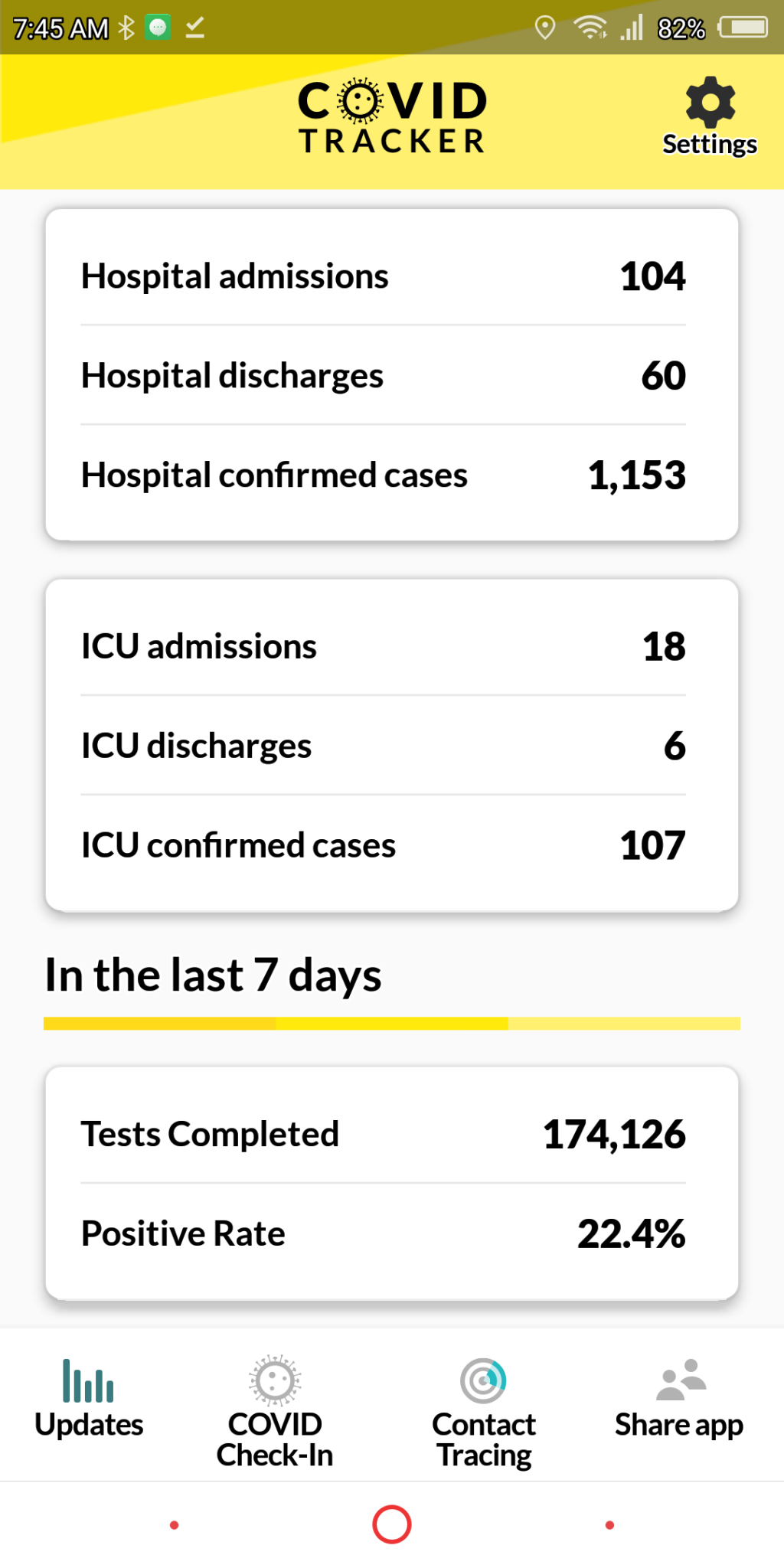Select the Hospital admissions row

pyautogui.click(x=383, y=276)
